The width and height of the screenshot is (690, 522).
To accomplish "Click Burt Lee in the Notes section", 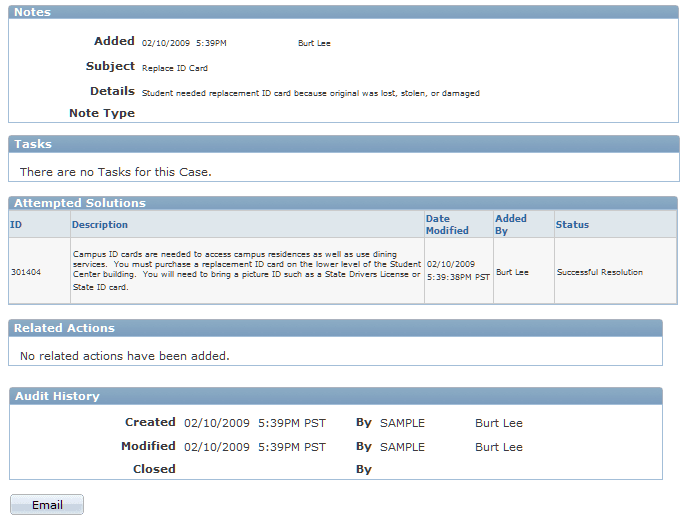I will 314,43.
